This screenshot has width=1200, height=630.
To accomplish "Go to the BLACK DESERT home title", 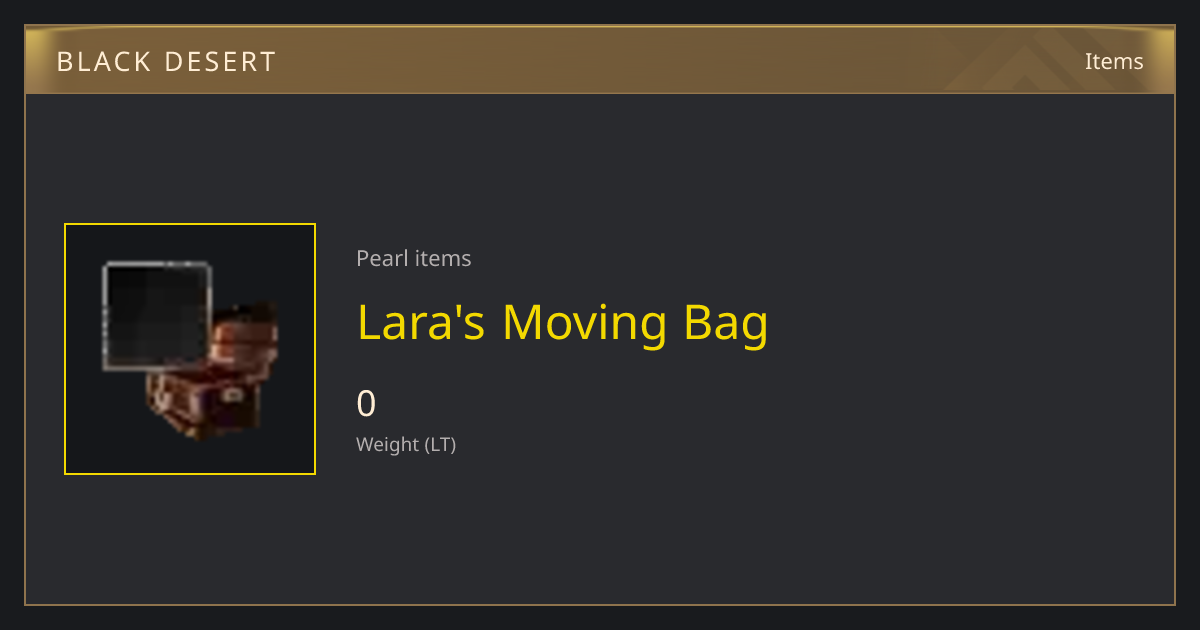I will point(166,62).
